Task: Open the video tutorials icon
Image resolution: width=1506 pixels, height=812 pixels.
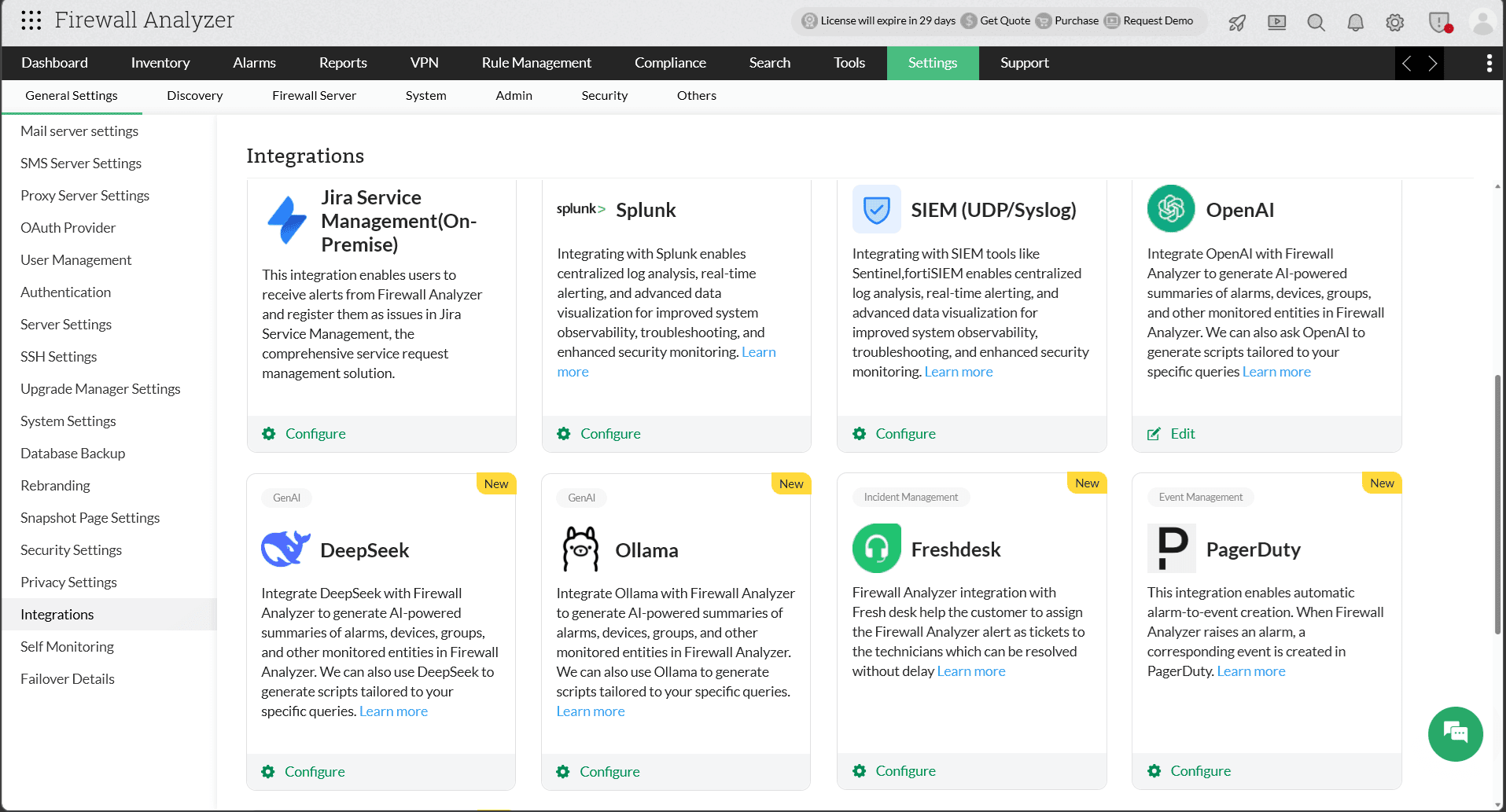Action: point(1277,22)
